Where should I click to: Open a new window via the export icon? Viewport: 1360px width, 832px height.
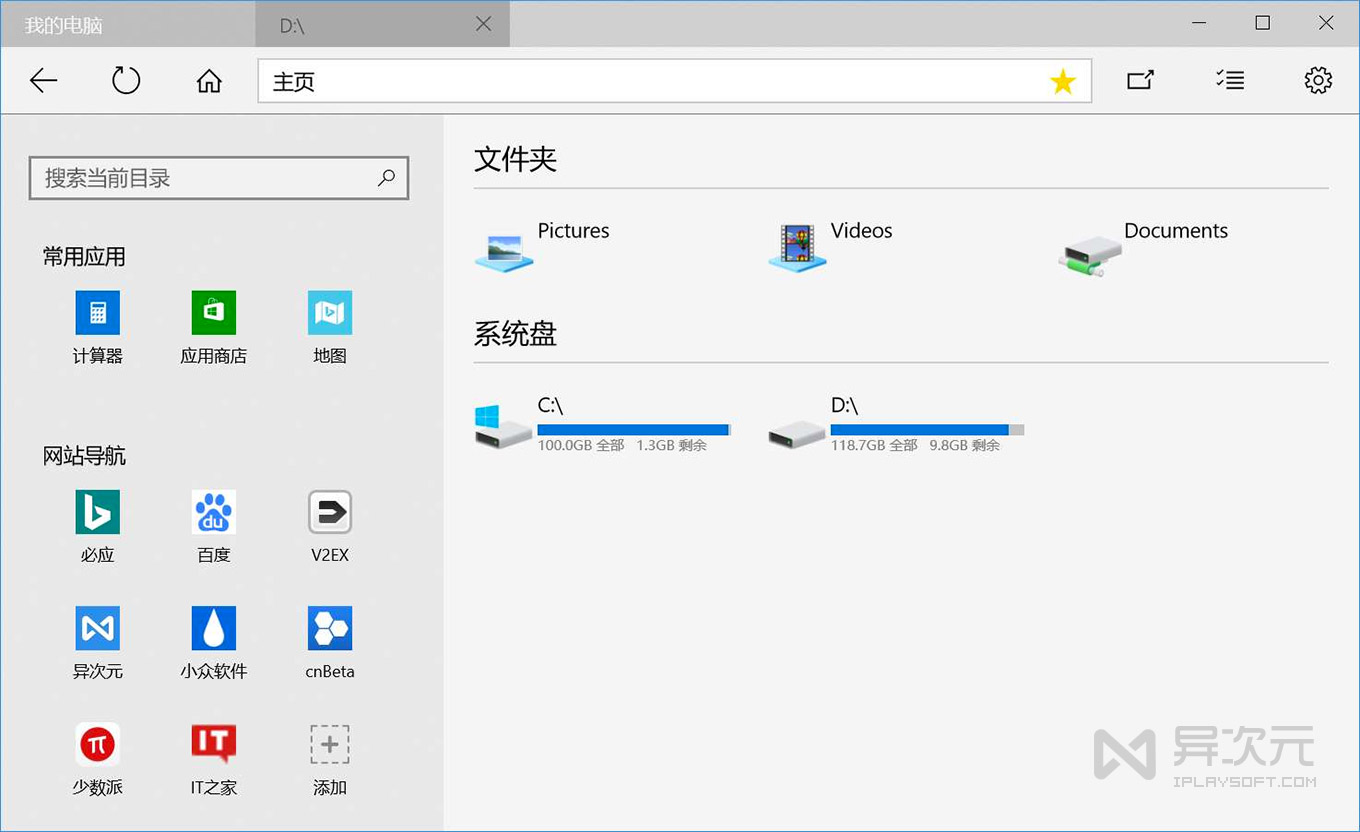tap(1140, 80)
